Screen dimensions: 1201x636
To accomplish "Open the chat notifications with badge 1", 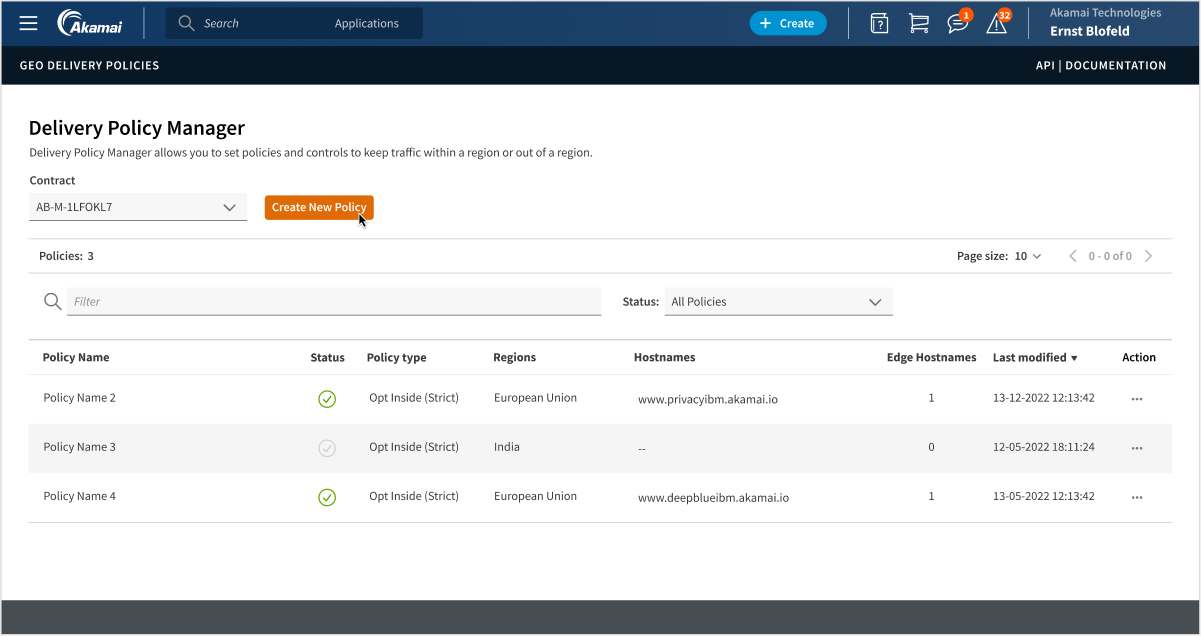I will (957, 23).
